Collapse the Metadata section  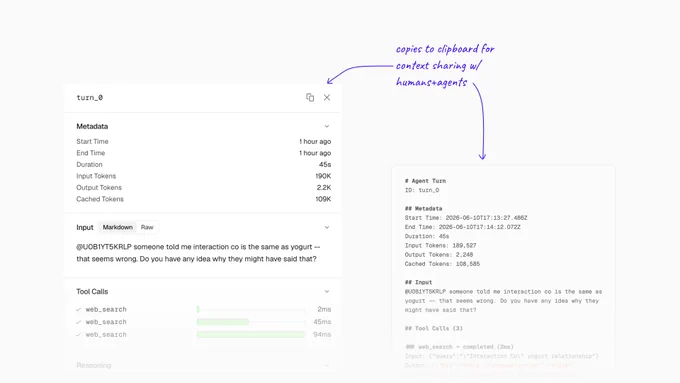[x=327, y=126]
